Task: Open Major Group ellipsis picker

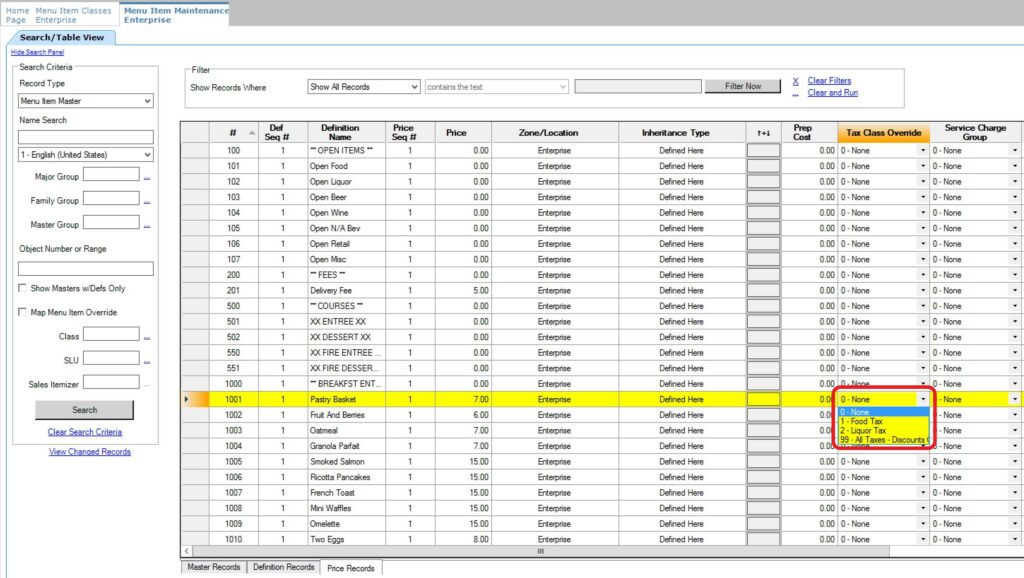Action: click(x=147, y=177)
